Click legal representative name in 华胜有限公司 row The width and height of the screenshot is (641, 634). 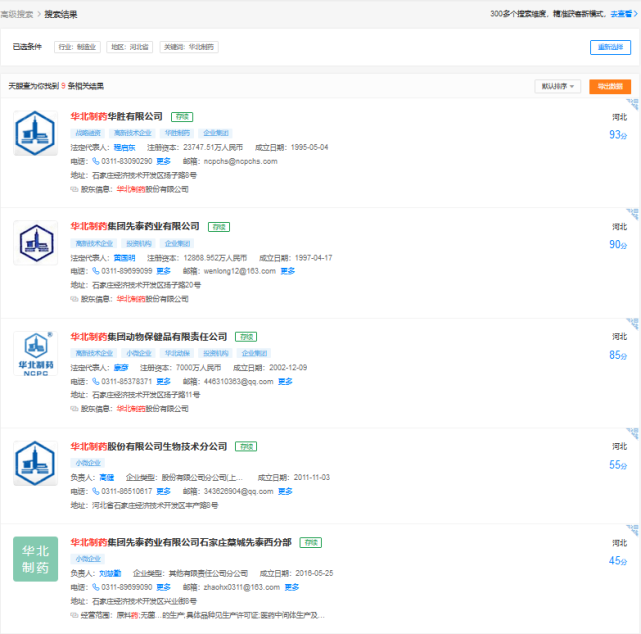[124, 148]
